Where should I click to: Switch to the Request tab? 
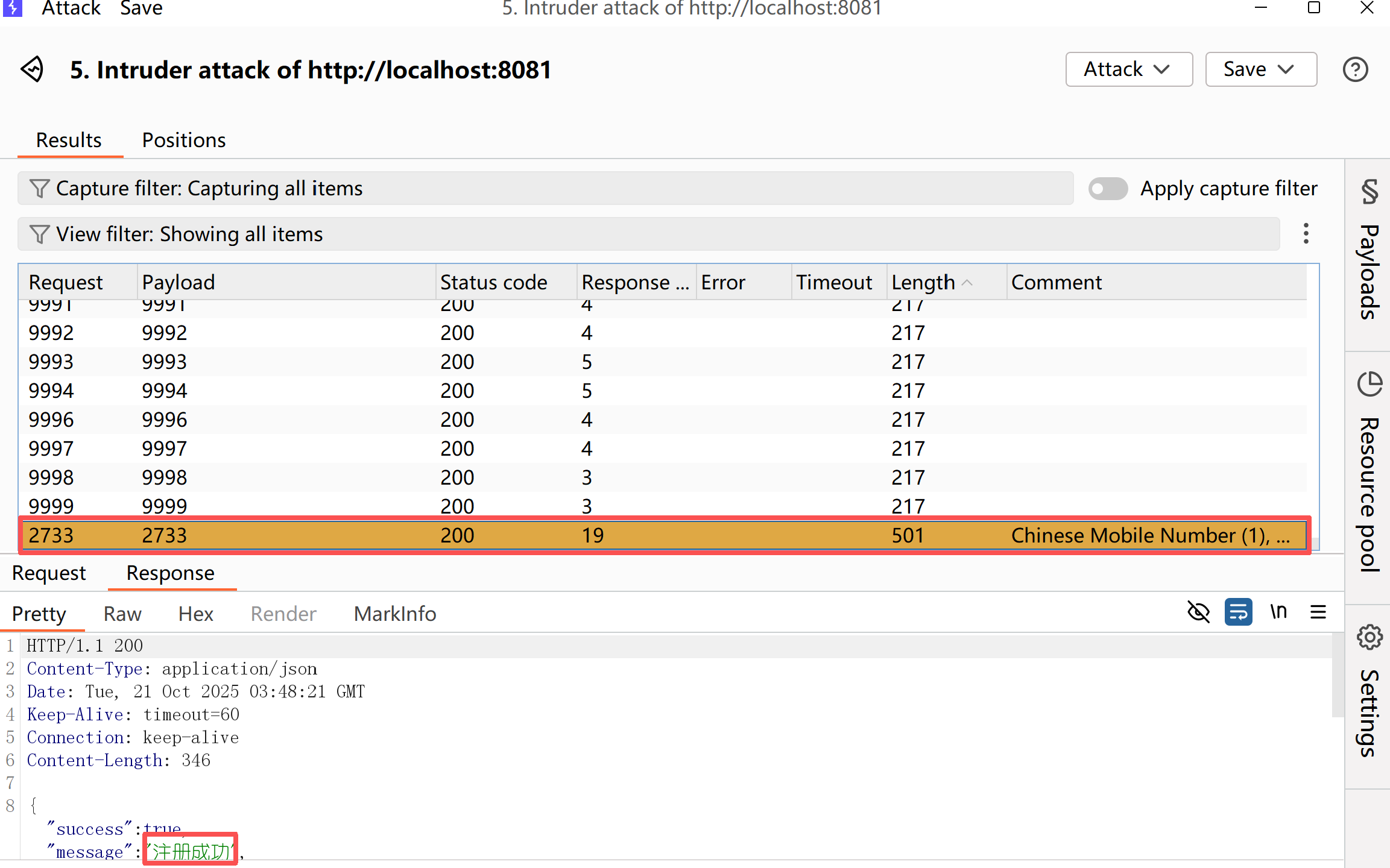click(49, 573)
